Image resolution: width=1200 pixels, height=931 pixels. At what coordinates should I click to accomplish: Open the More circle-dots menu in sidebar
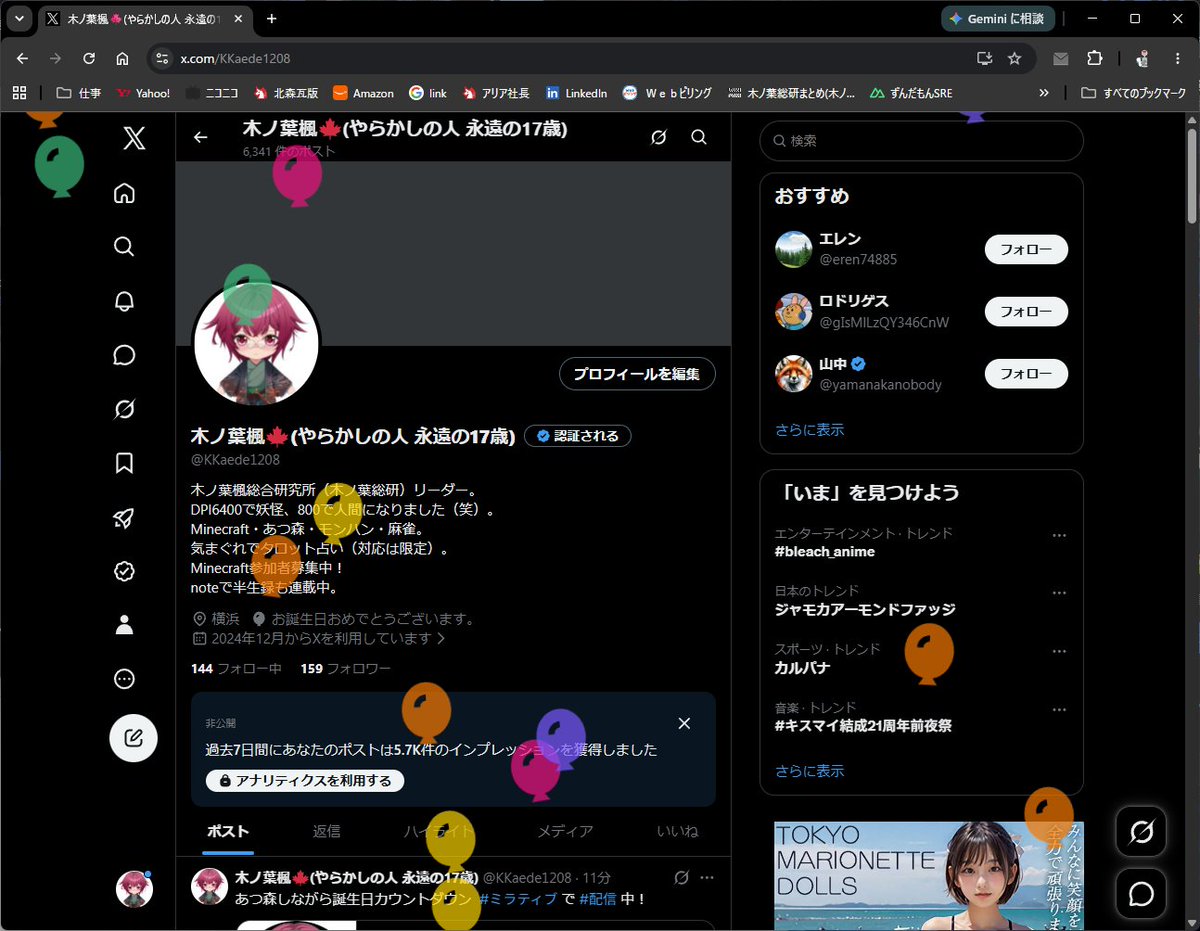124,679
